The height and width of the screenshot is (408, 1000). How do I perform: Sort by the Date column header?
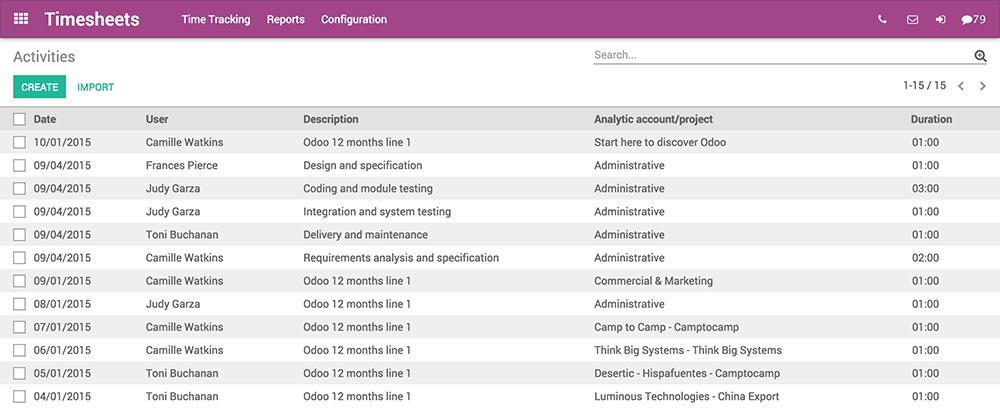(45, 119)
